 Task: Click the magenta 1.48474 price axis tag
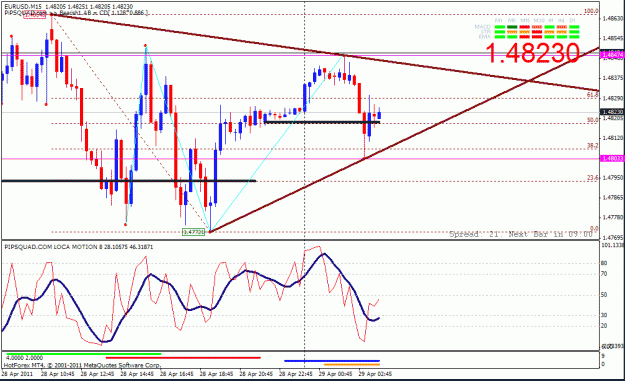coord(612,55)
